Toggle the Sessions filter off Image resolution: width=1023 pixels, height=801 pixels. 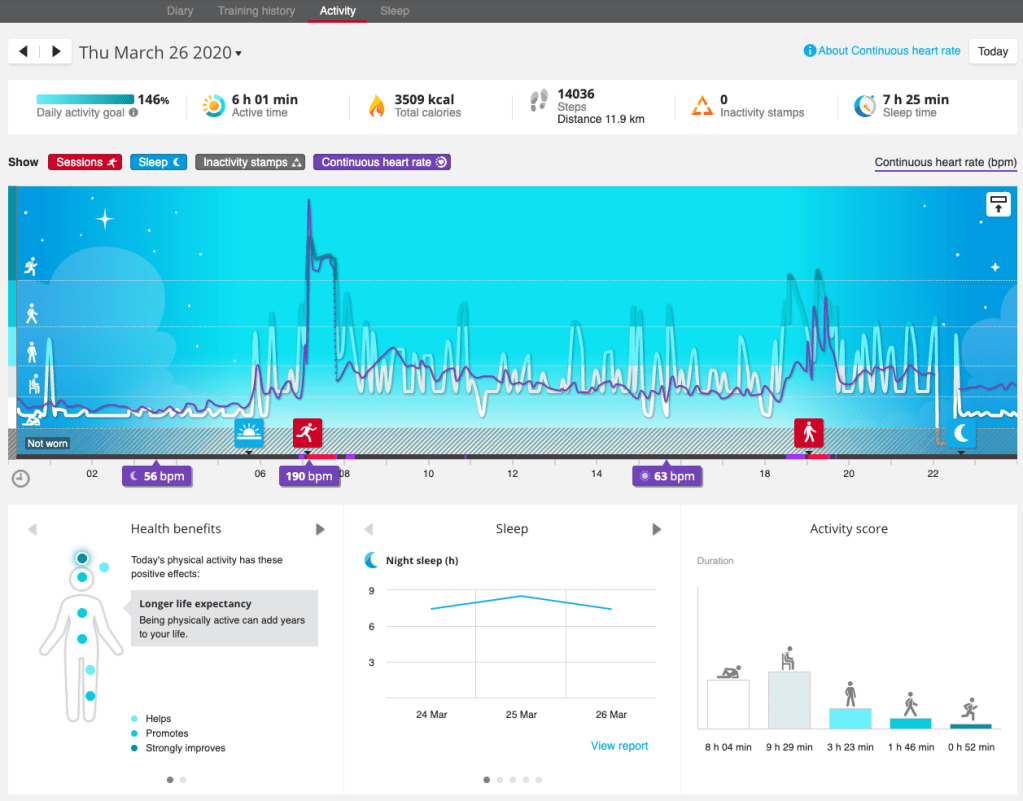click(x=87, y=162)
